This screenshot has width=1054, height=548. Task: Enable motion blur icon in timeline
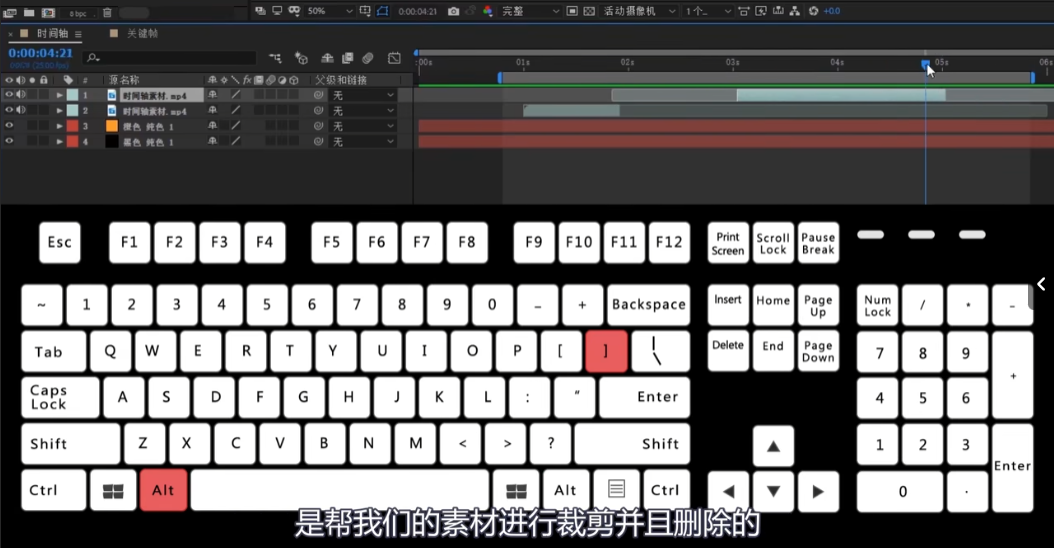pos(368,58)
